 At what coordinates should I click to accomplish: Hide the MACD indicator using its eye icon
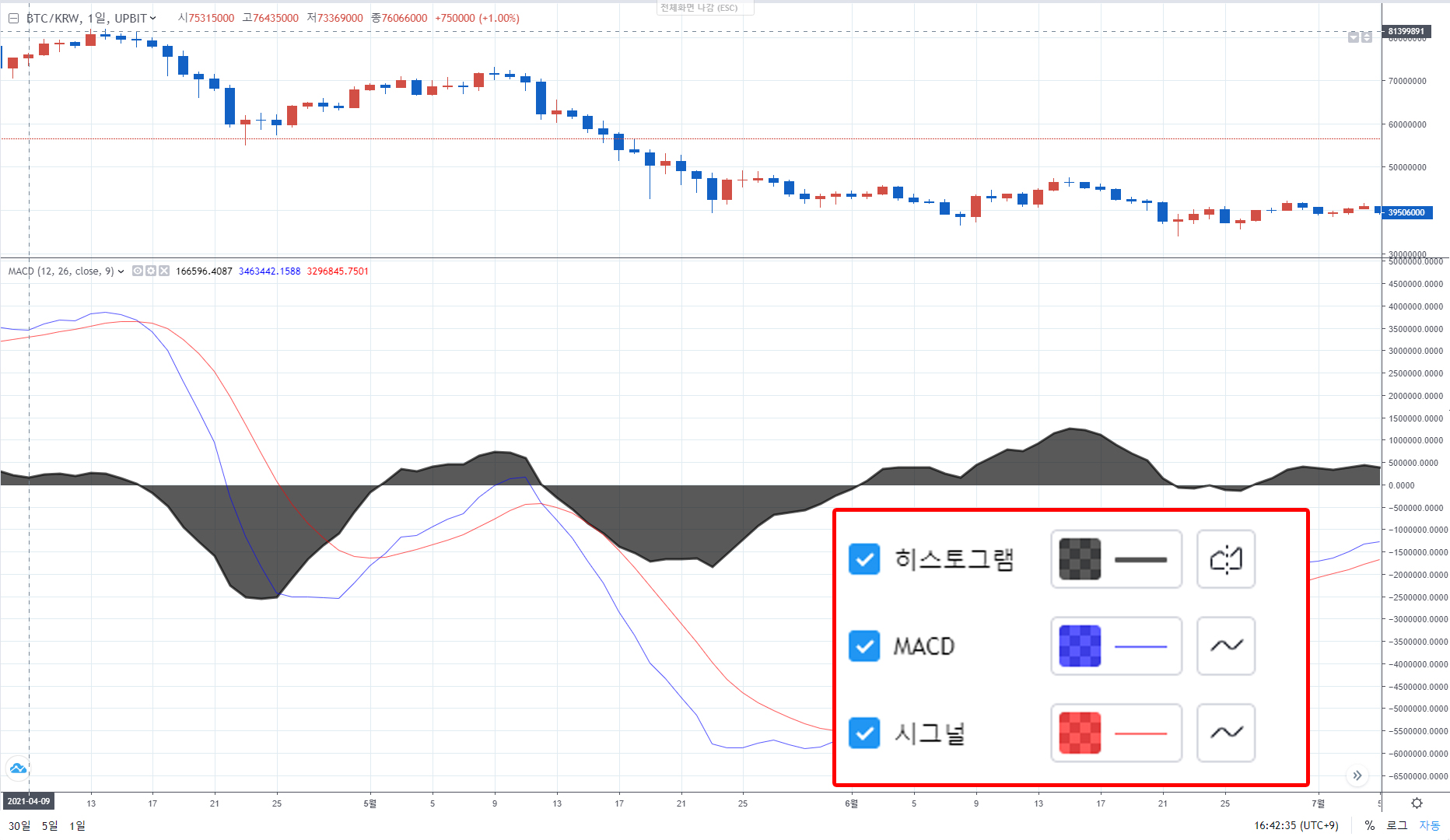[138, 271]
